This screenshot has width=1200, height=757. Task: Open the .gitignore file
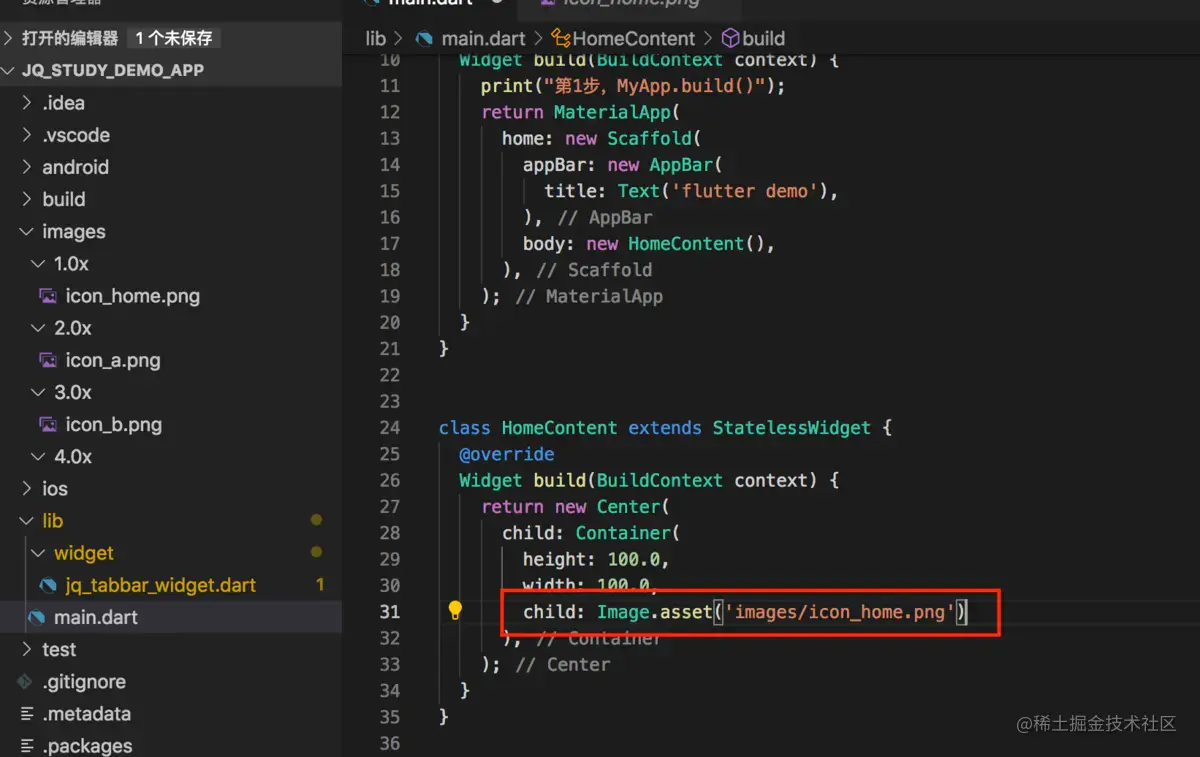pos(84,682)
